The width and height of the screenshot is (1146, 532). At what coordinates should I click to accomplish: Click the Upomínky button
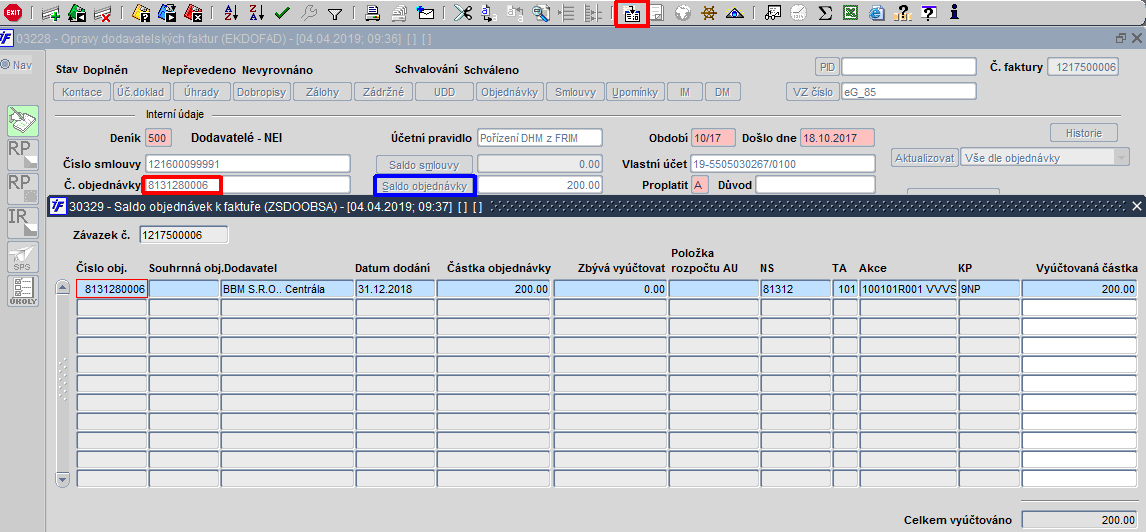[637, 92]
